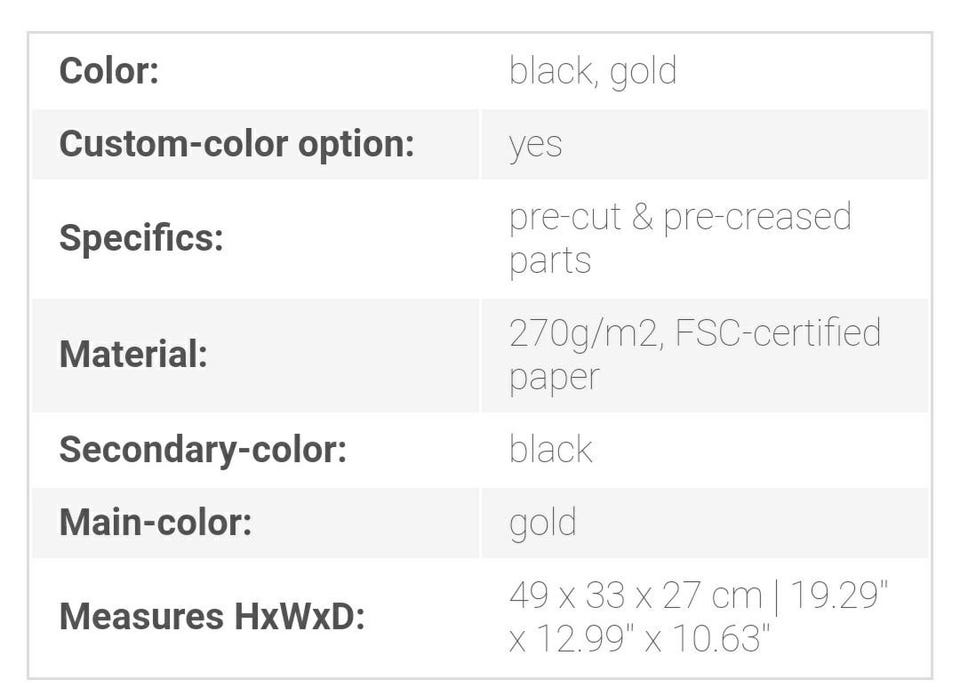This screenshot has height=687, width=960.
Task: Click the 19.29" height in inches
Action: click(839, 595)
